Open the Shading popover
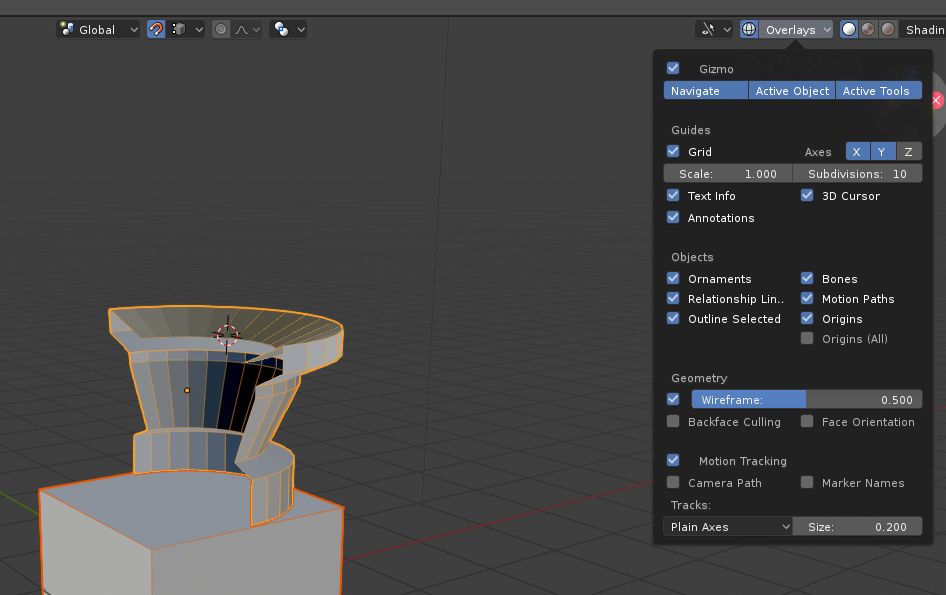 (x=925, y=28)
